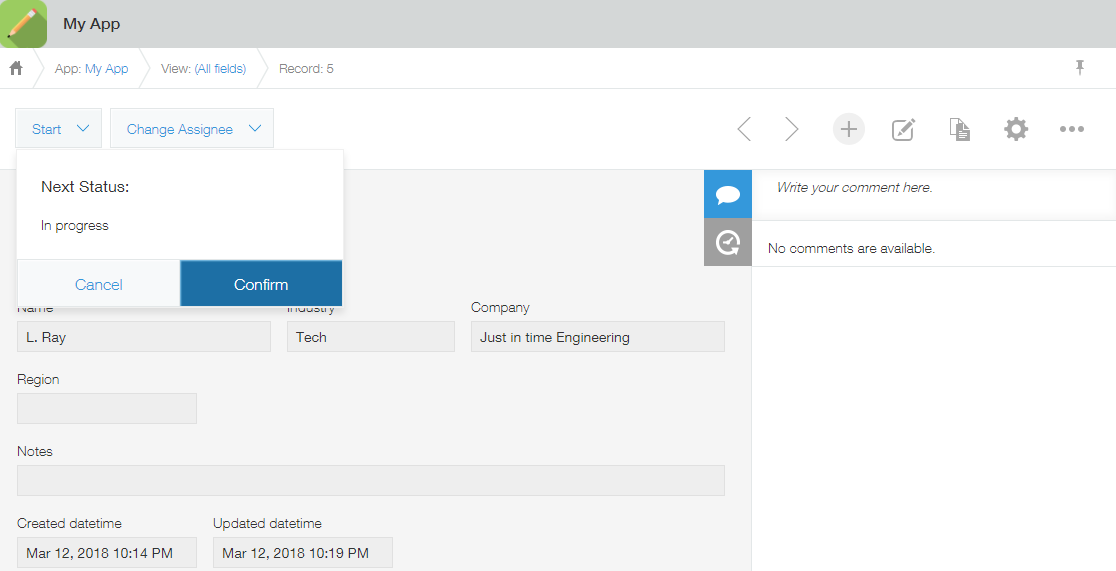The image size is (1116, 571).
Task: Go to the next record arrow
Action: [x=791, y=129]
